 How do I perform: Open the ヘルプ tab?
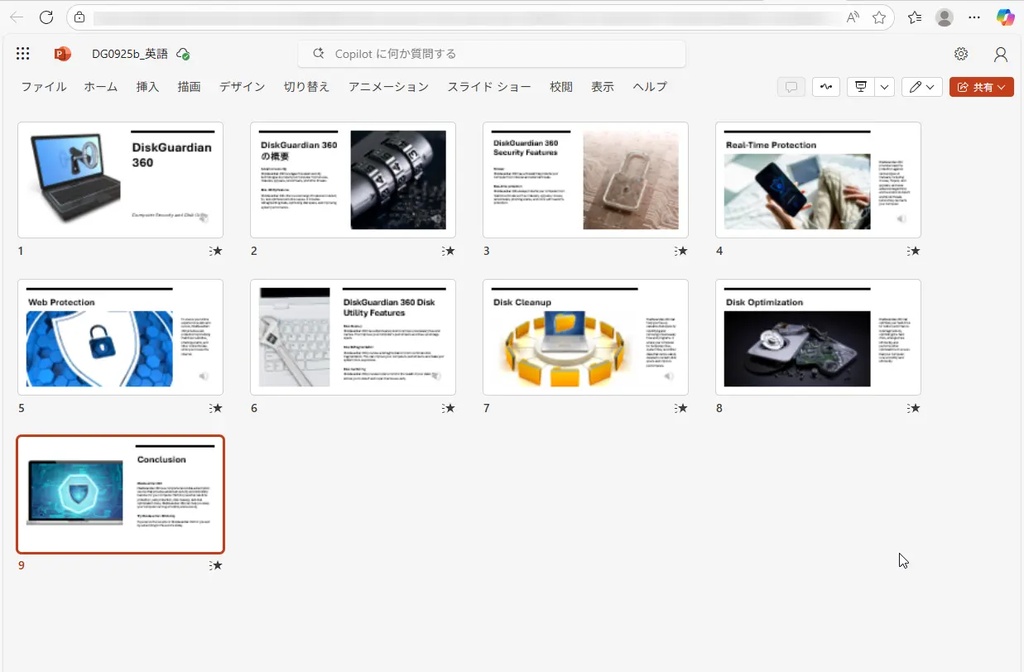[x=650, y=87]
